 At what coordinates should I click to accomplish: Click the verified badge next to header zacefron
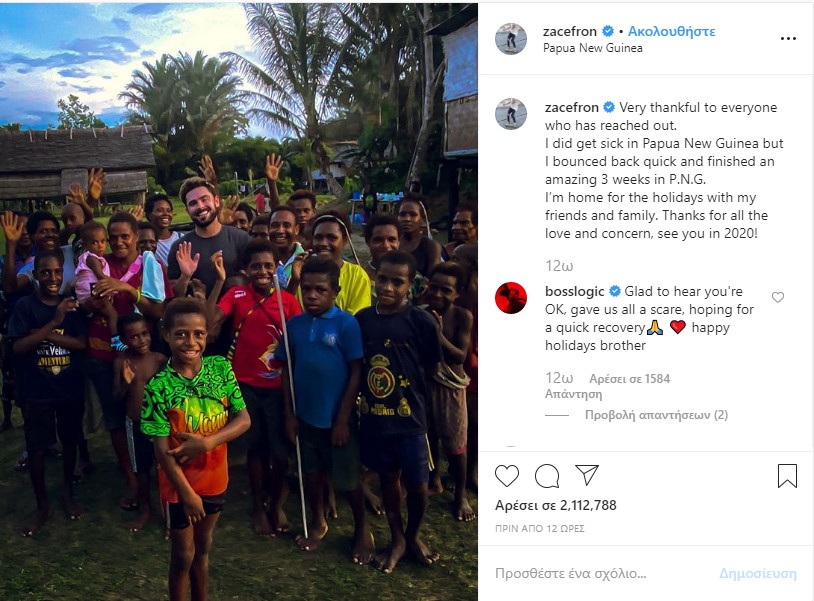pyautogui.click(x=608, y=31)
